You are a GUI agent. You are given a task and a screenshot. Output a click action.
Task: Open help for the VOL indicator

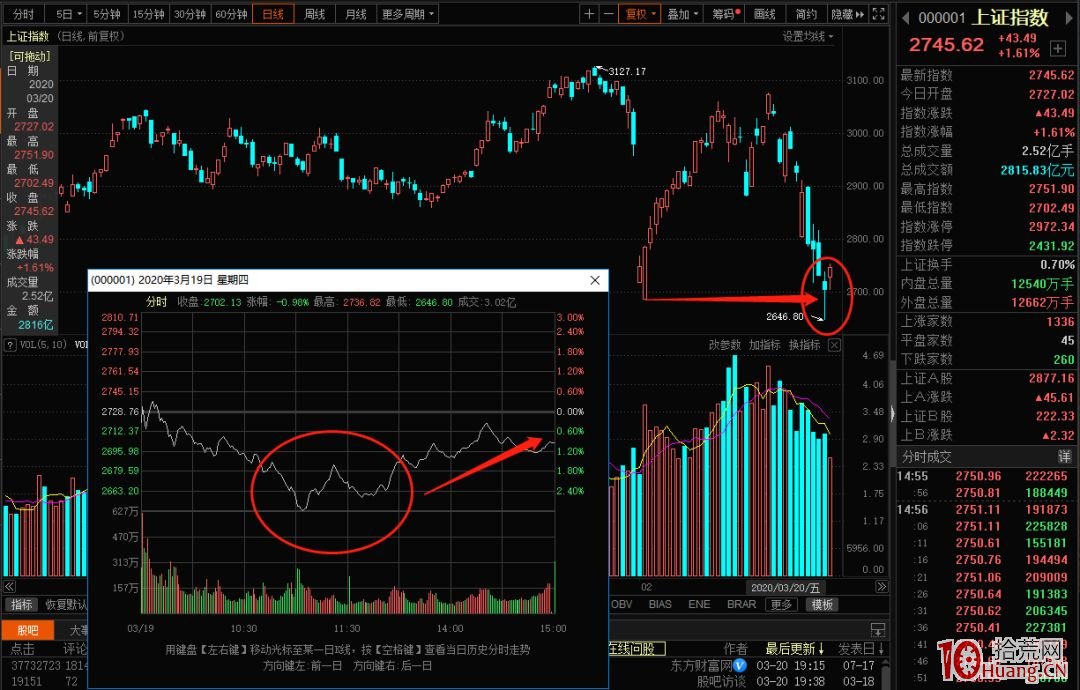pos(10,345)
